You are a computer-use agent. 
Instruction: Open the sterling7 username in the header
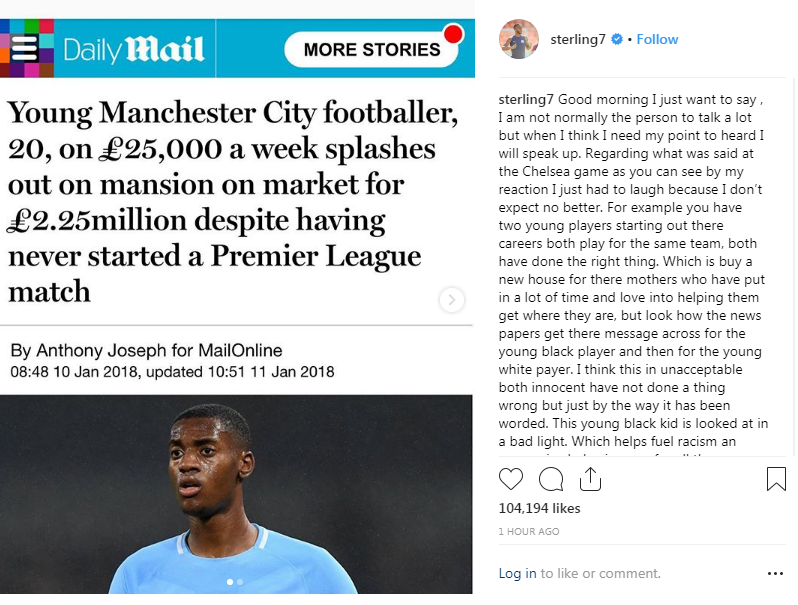578,40
